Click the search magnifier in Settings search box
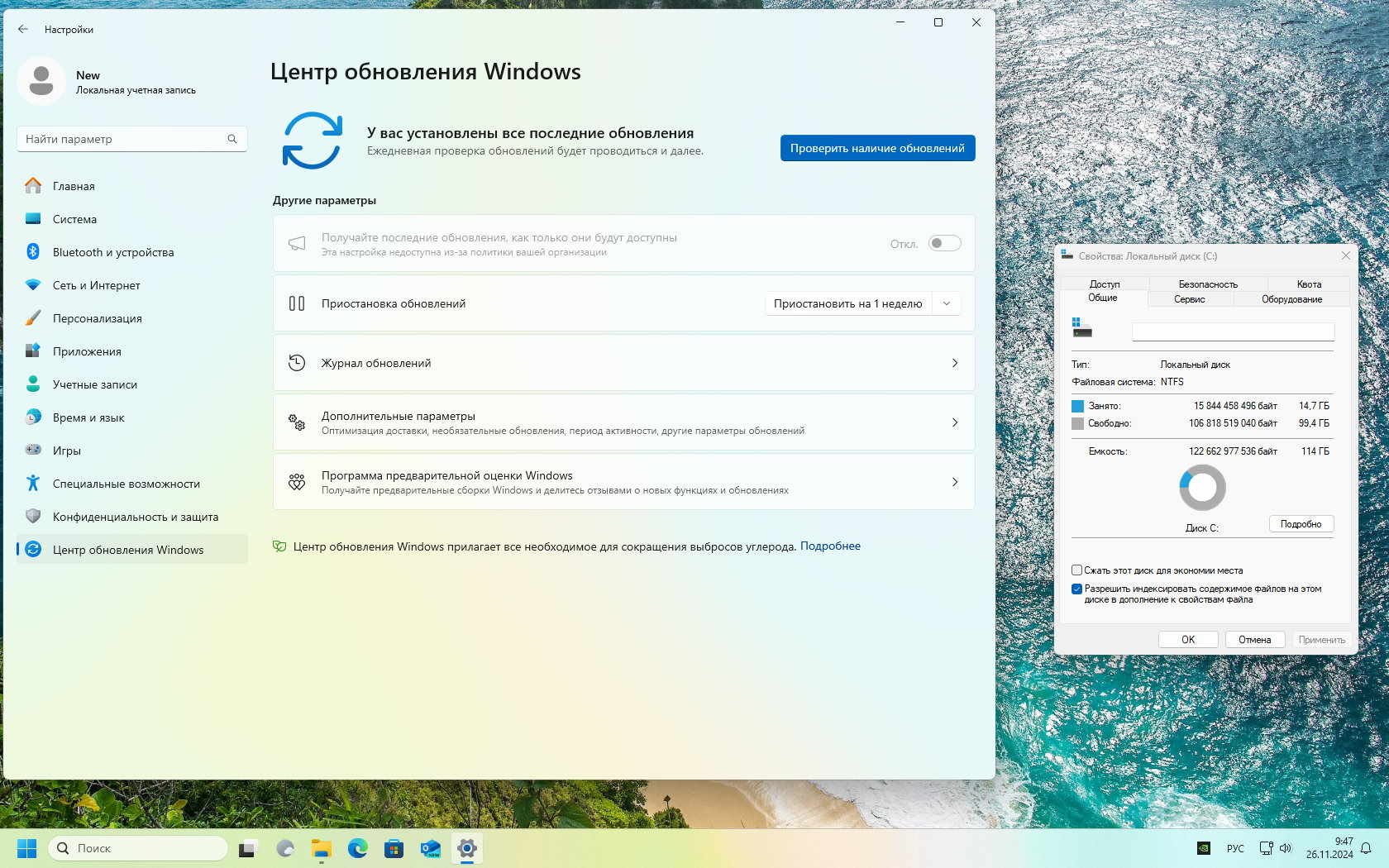 coord(232,139)
